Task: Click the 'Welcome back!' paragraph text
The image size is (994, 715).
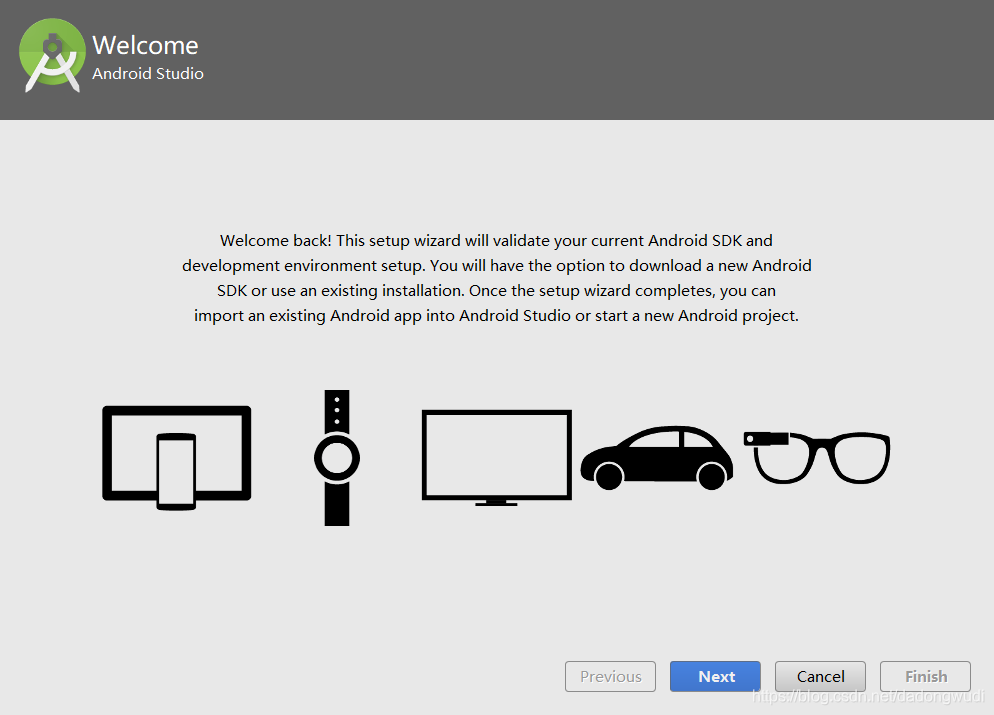Action: point(496,278)
